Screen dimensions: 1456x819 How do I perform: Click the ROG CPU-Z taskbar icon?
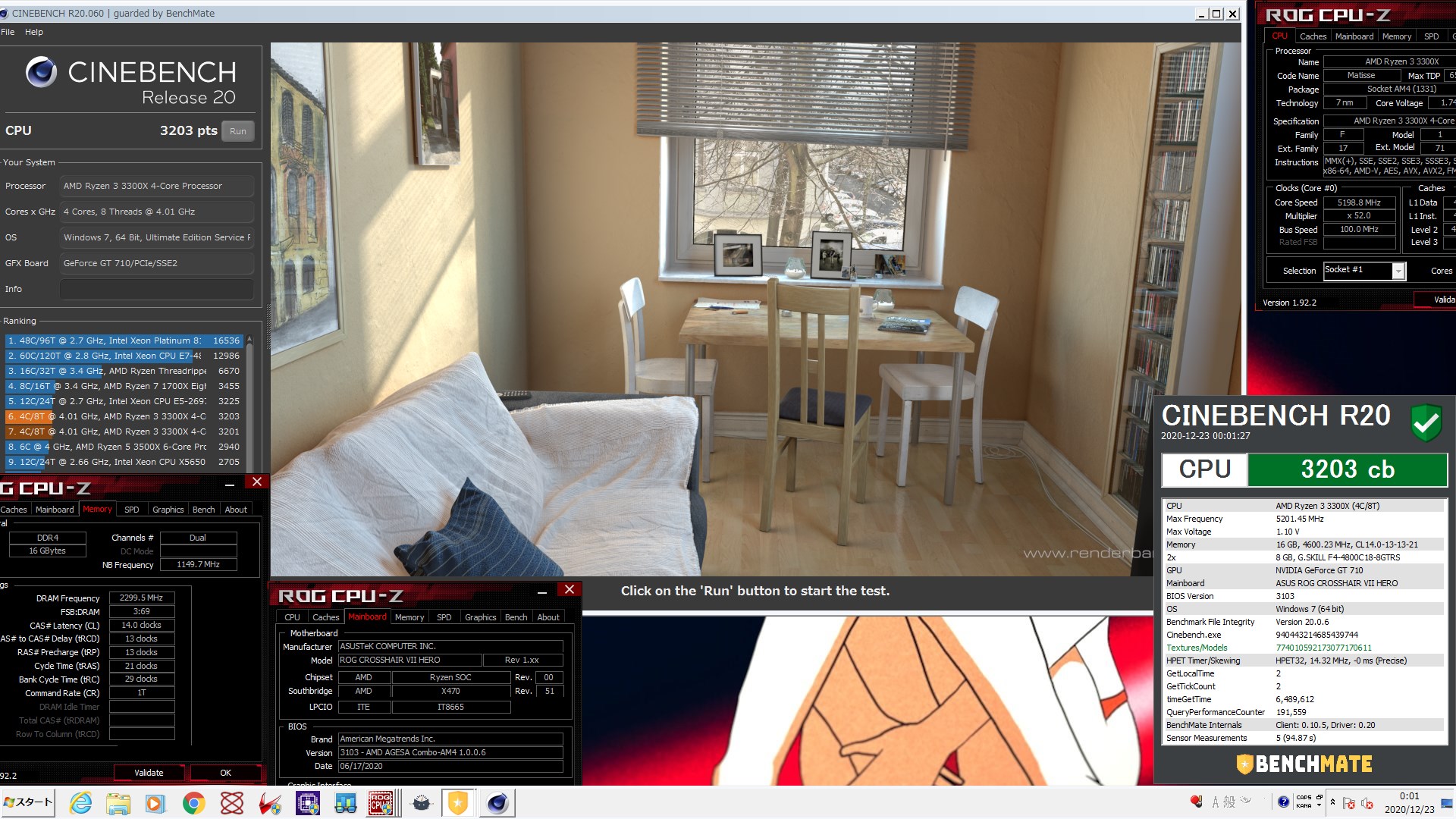coord(381,803)
